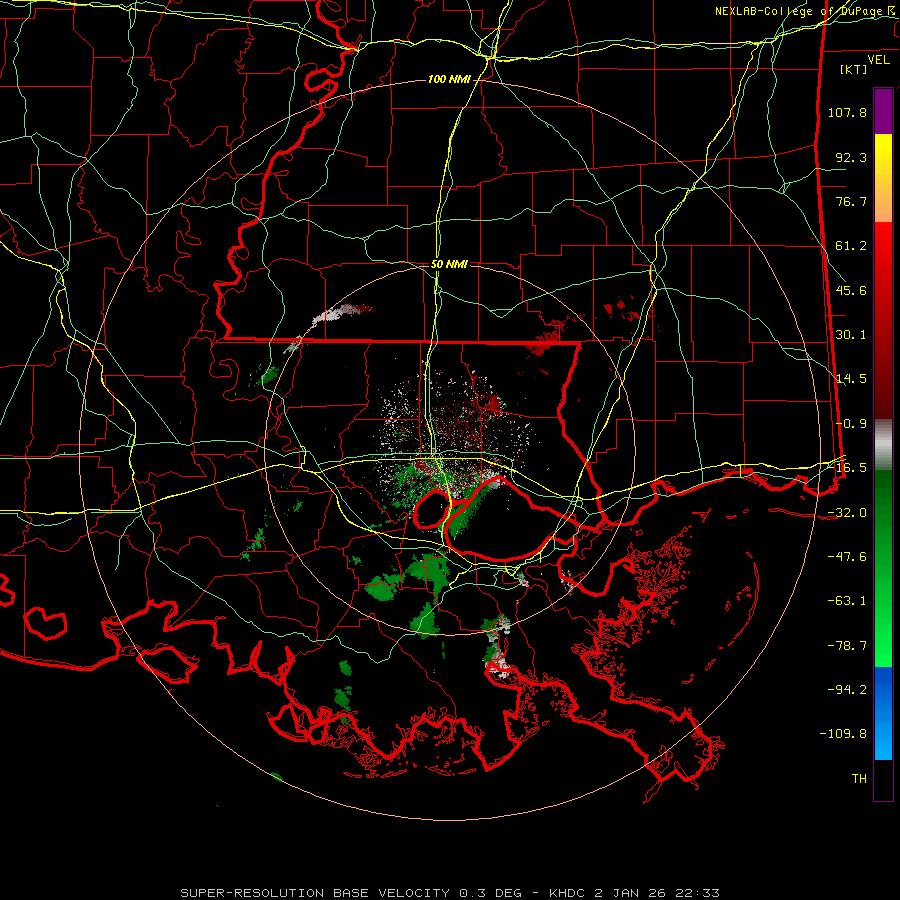Image resolution: width=900 pixels, height=900 pixels.
Task: Click the "TH" threshold label
Action: [x=859, y=779]
